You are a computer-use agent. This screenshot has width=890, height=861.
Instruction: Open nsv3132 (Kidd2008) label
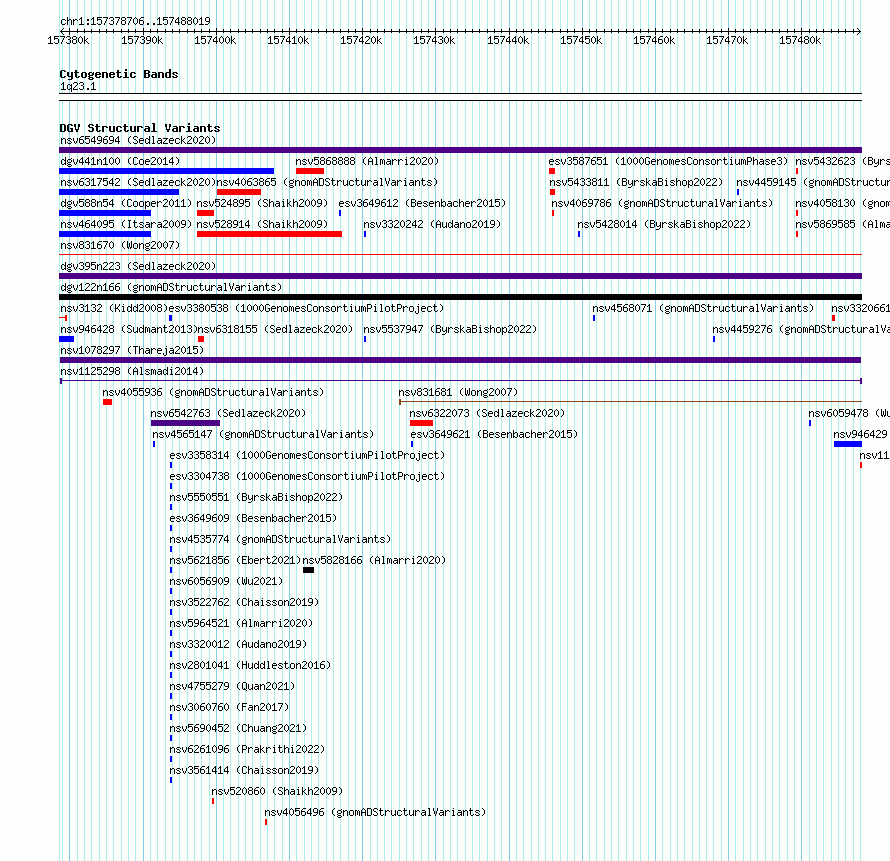click(114, 308)
